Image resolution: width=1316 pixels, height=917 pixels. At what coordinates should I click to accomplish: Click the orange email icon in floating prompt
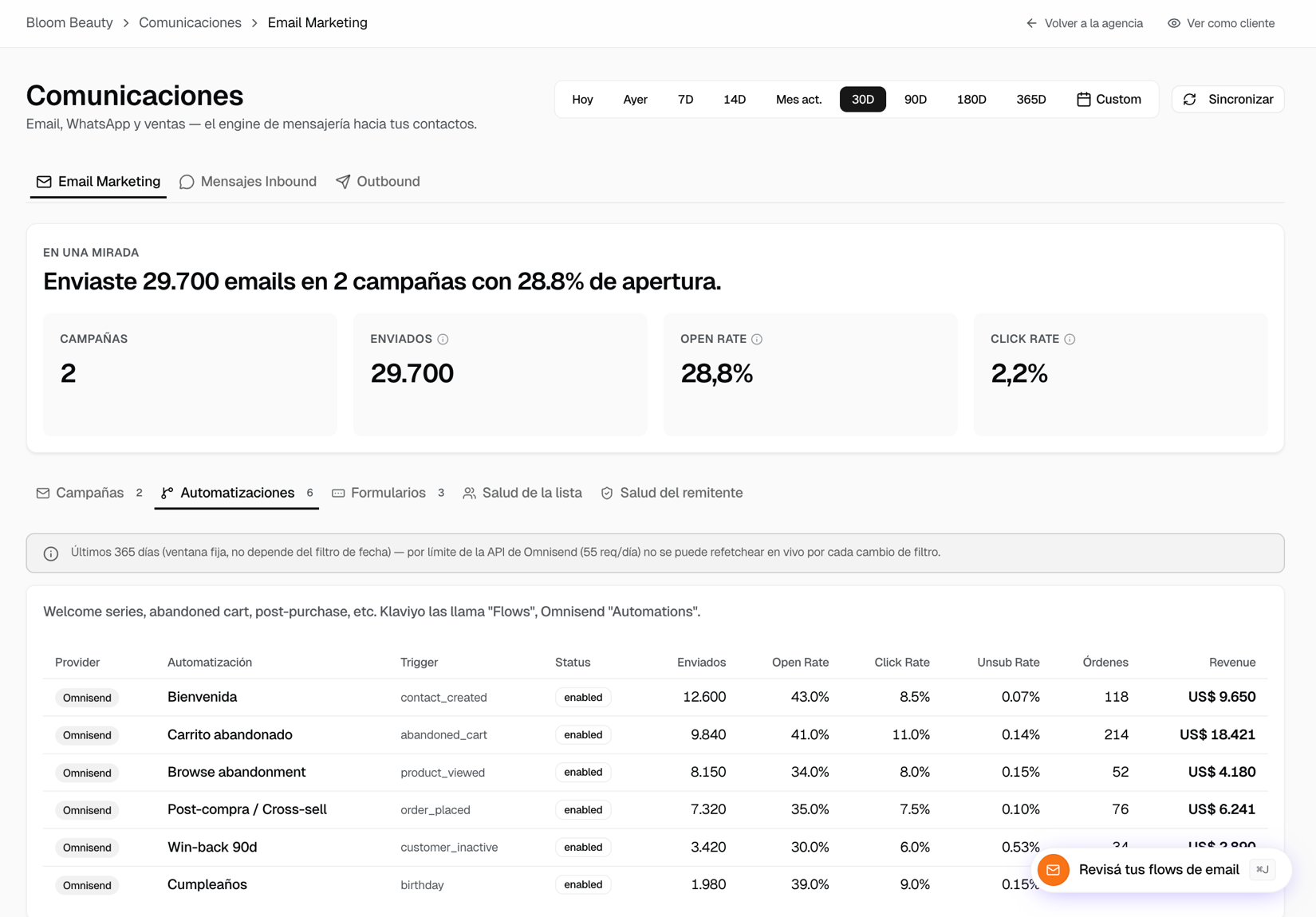pyautogui.click(x=1053, y=870)
